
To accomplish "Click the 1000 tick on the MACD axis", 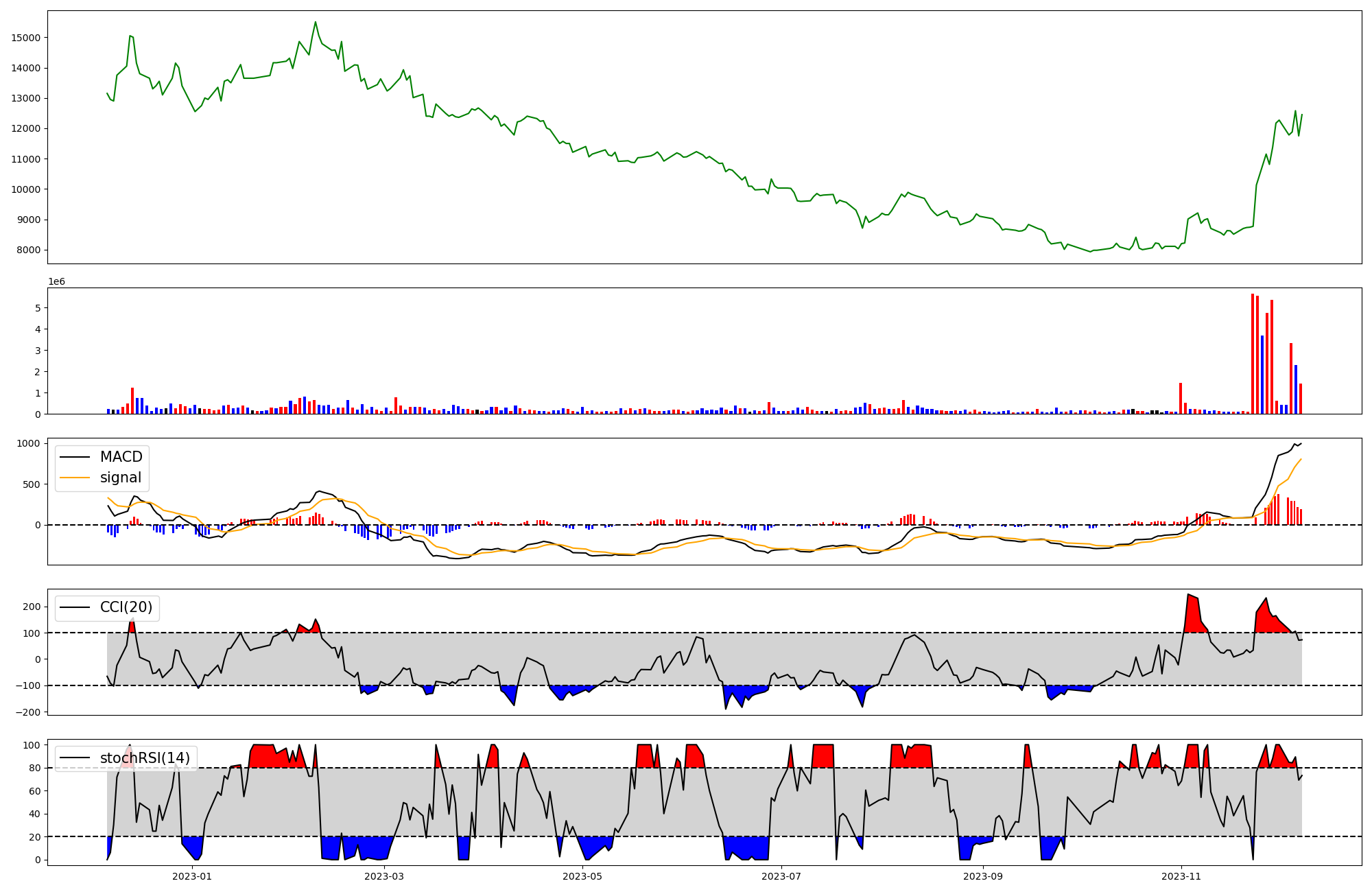I will [29, 443].
